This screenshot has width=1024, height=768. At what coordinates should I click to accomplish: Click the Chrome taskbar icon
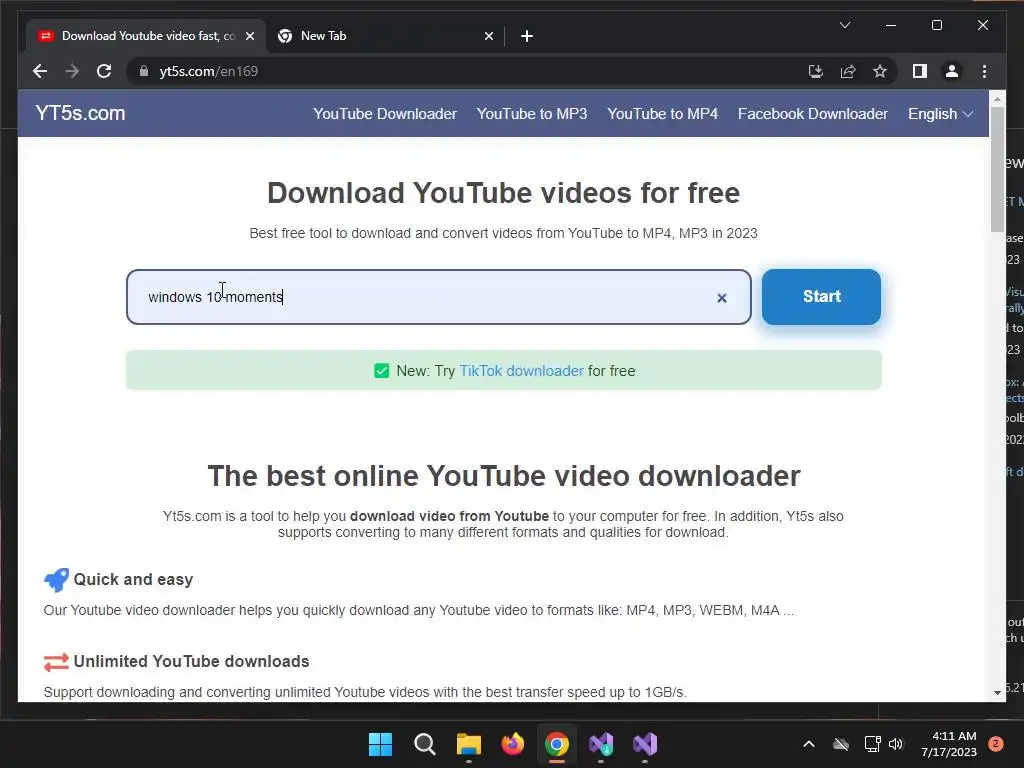pos(556,744)
